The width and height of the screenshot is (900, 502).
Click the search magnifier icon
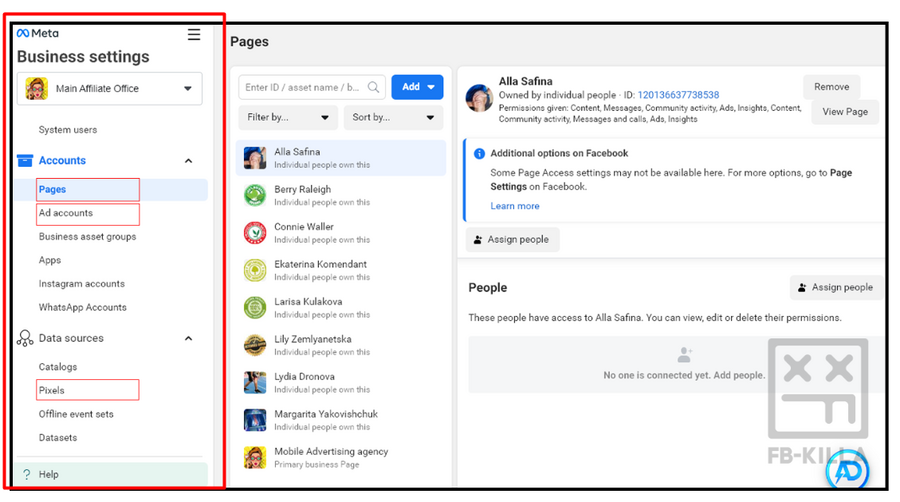(x=374, y=88)
